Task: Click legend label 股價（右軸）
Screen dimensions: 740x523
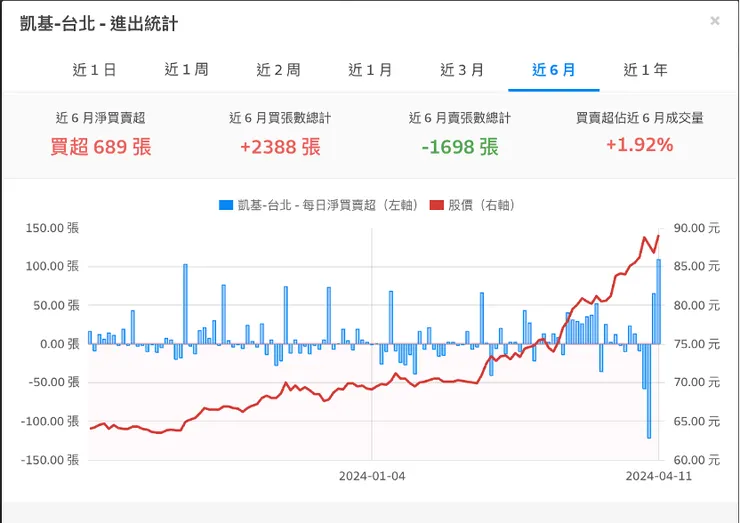Action: click(481, 205)
